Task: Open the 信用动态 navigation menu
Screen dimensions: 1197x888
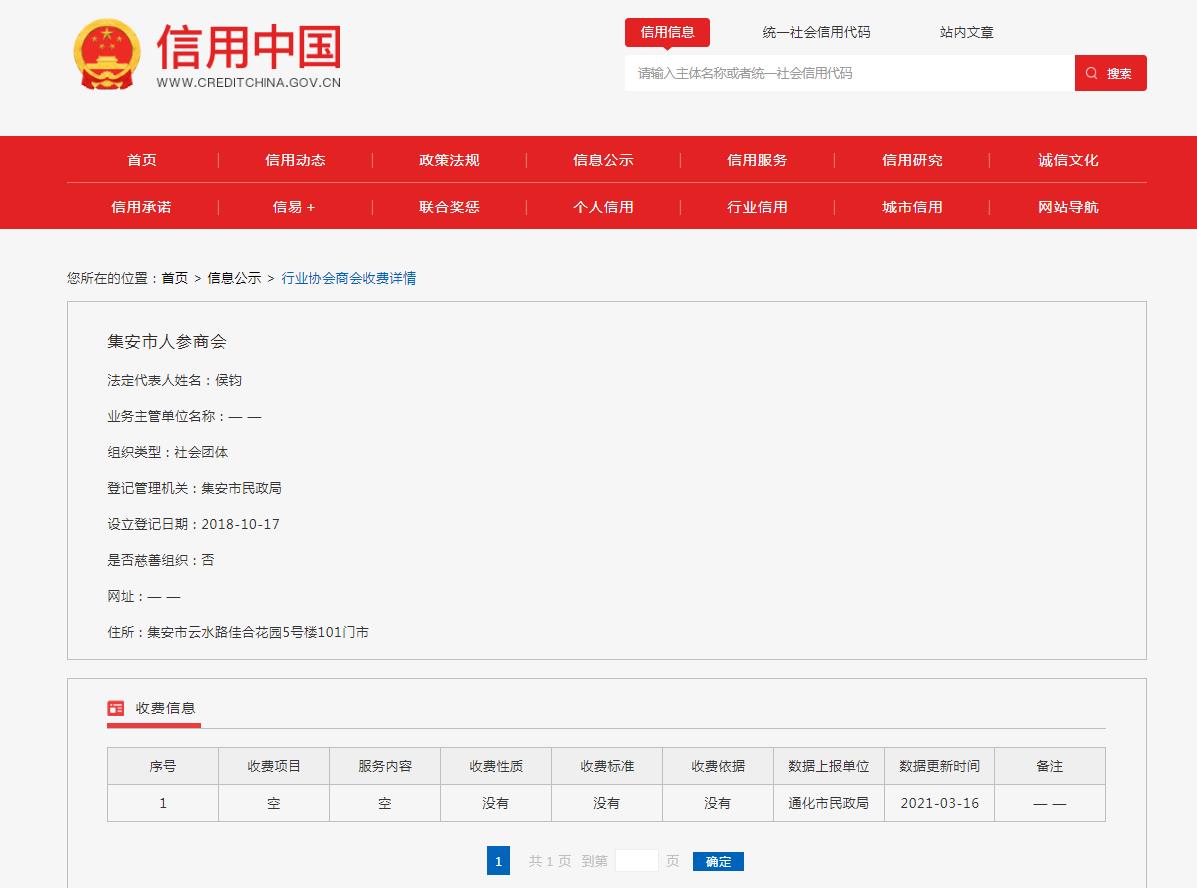Action: (295, 160)
